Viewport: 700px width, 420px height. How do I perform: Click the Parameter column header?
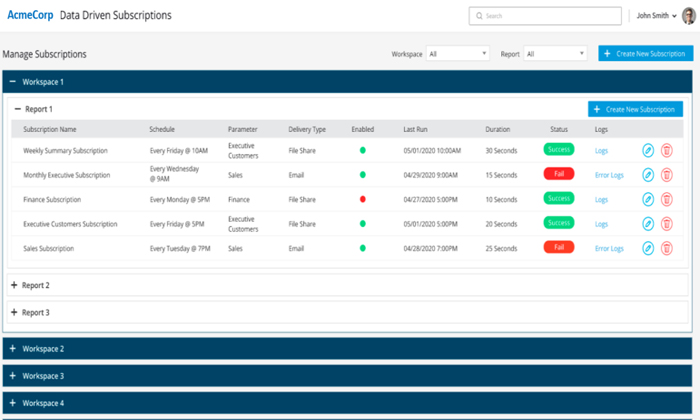point(242,129)
